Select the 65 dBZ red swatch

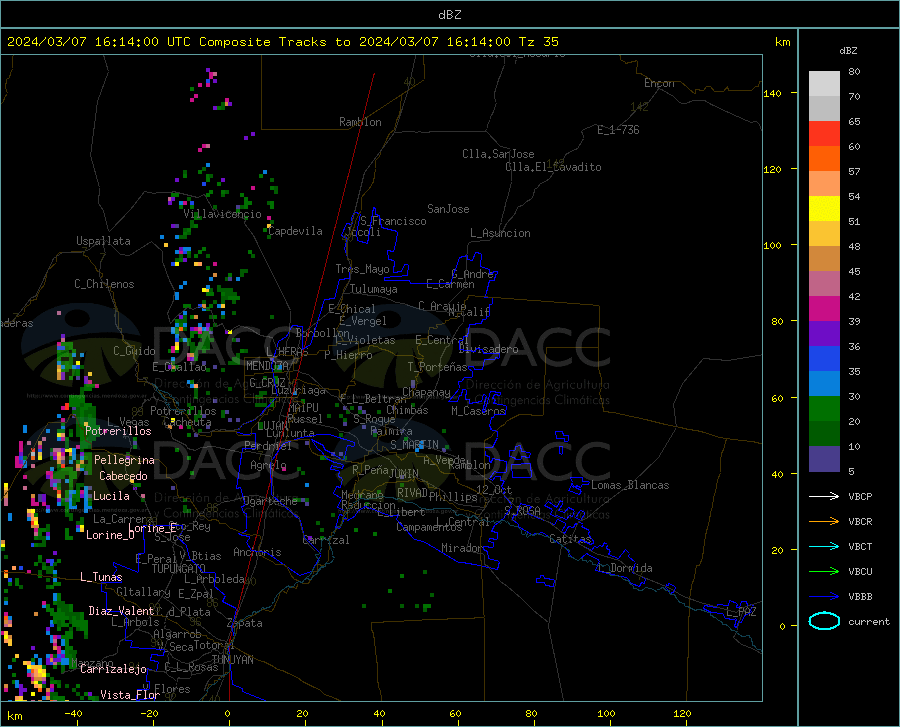pyautogui.click(x=824, y=134)
